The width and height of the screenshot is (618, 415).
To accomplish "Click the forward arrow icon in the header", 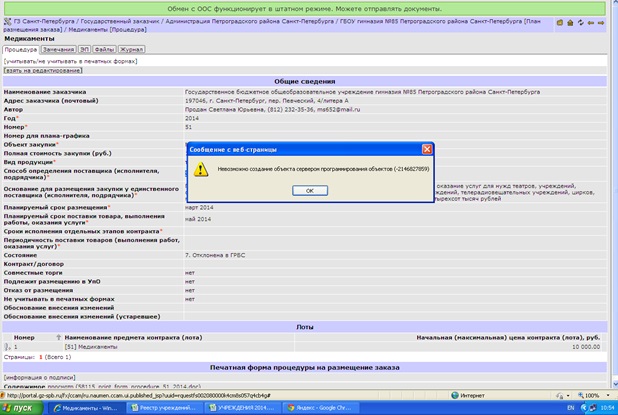I will click(601, 23).
